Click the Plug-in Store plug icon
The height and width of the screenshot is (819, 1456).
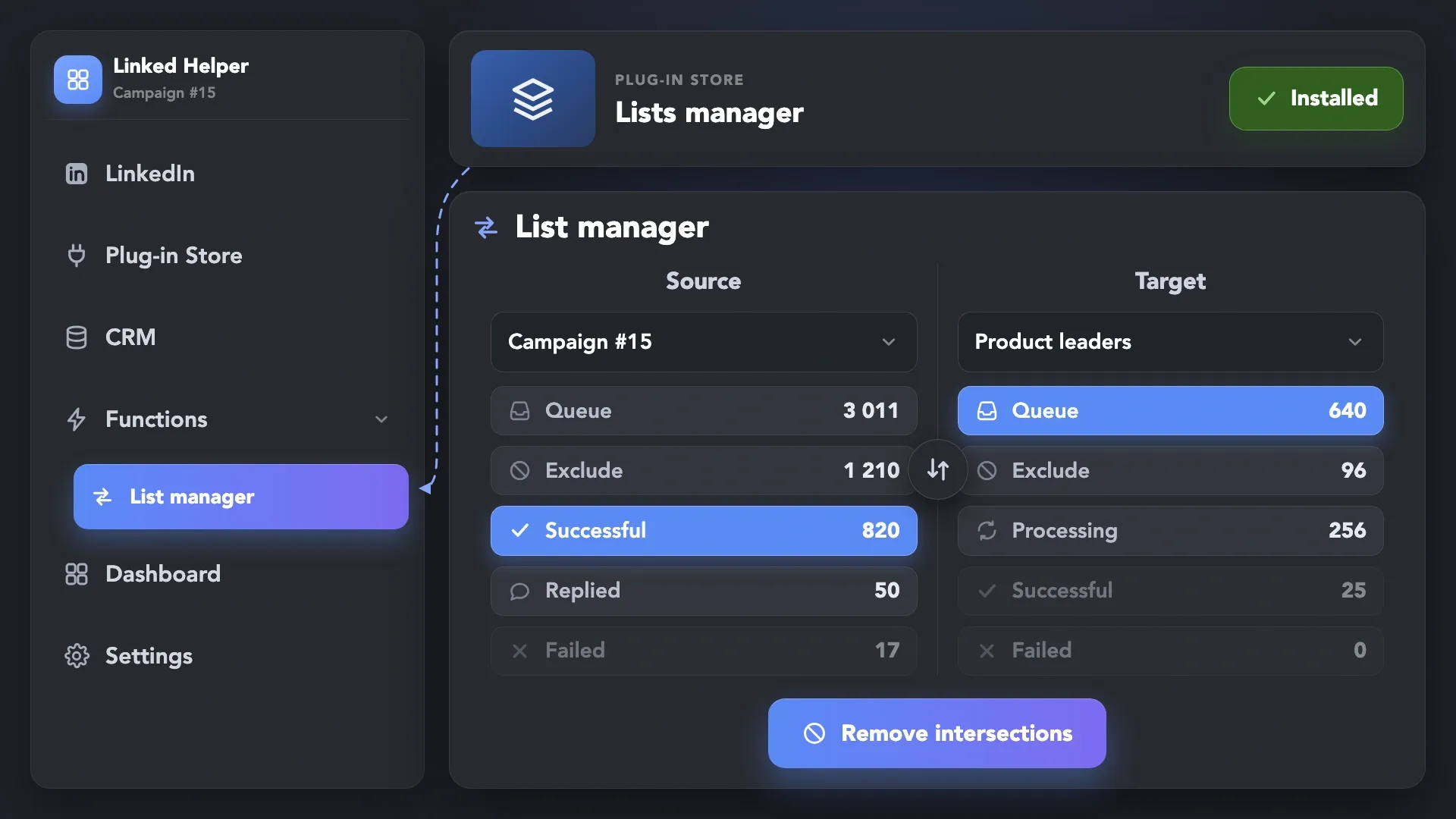(77, 256)
